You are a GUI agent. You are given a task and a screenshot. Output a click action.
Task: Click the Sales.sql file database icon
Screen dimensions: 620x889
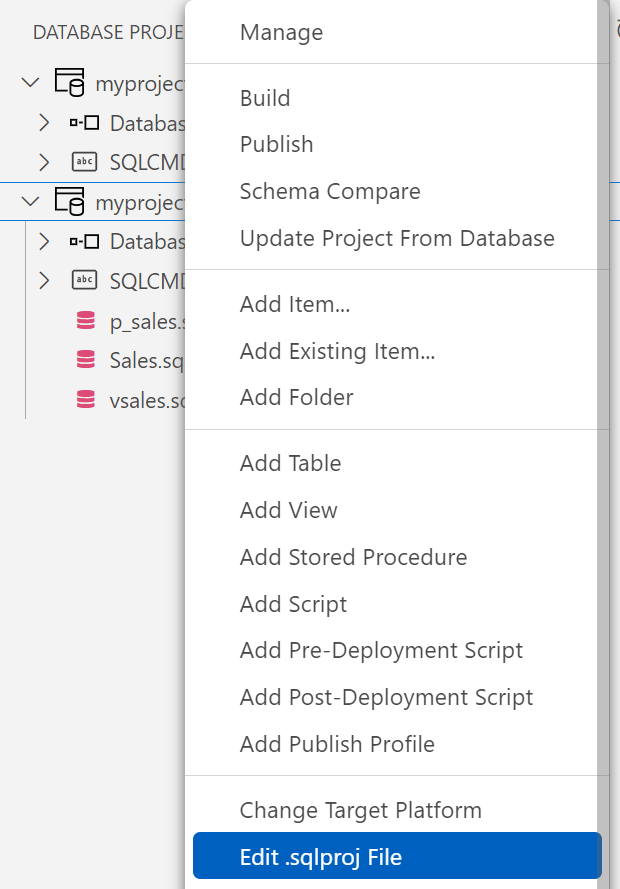click(x=86, y=360)
